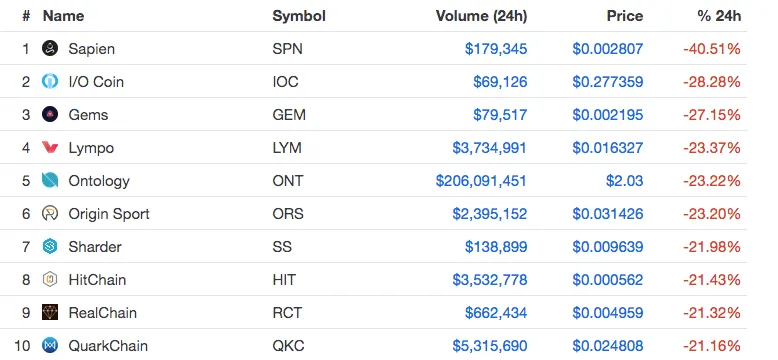The width and height of the screenshot is (778, 360).
Task: Sort table by Price column header
Action: 625,16
